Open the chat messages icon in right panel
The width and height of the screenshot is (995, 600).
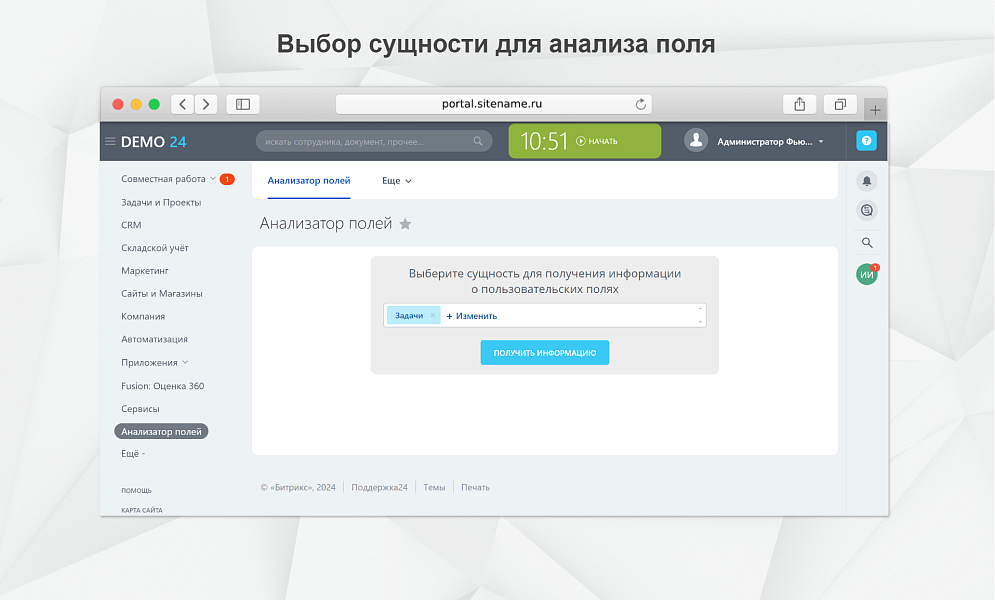click(x=866, y=210)
